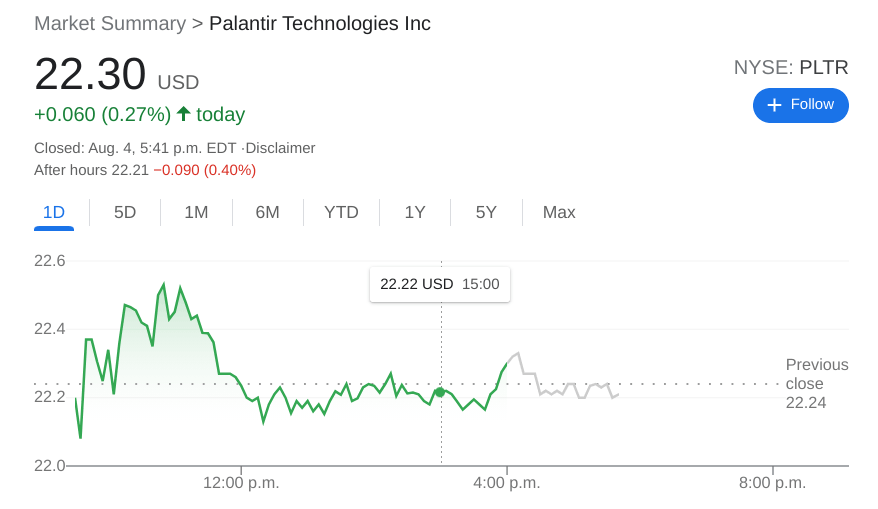Select the 1D time range tab
The height and width of the screenshot is (509, 878).
tap(54, 212)
